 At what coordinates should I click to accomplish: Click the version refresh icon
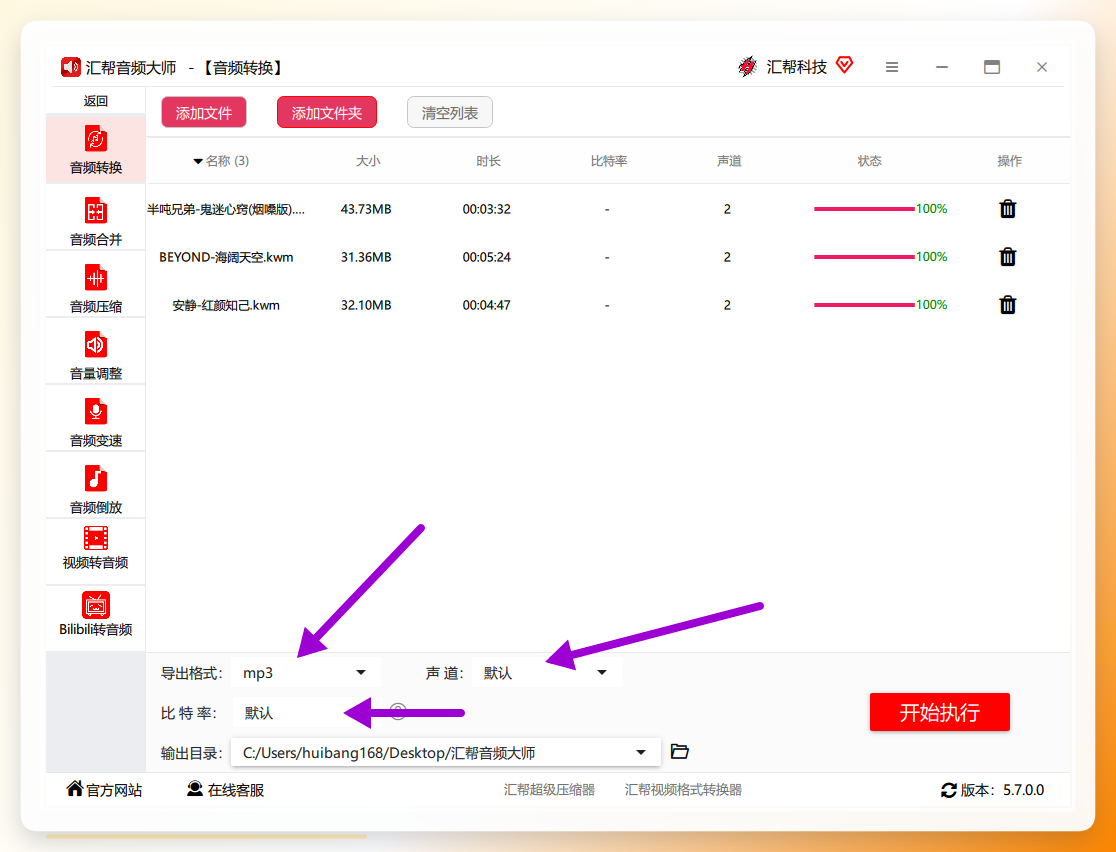949,790
